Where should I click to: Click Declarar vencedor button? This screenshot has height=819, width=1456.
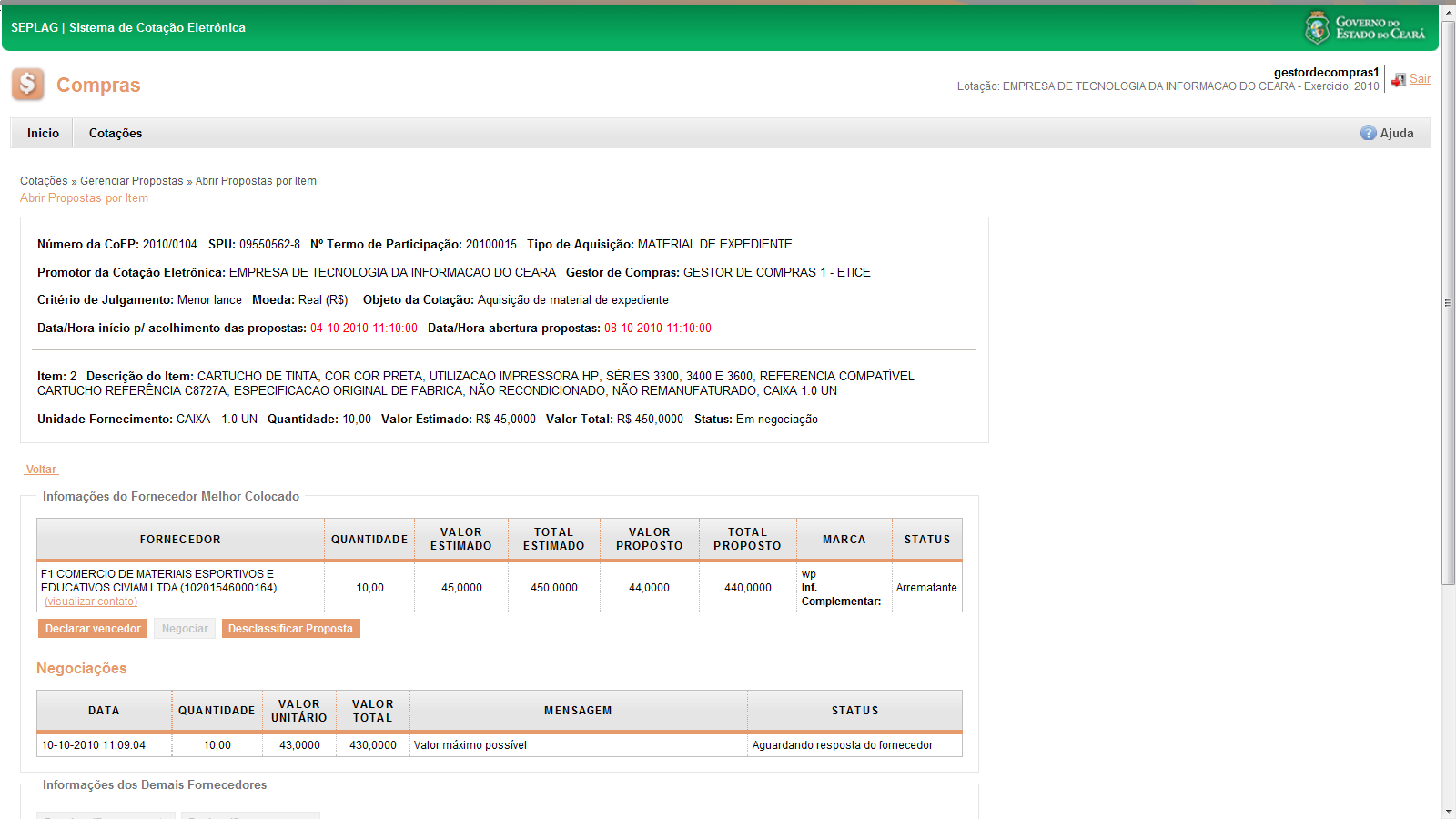[93, 629]
